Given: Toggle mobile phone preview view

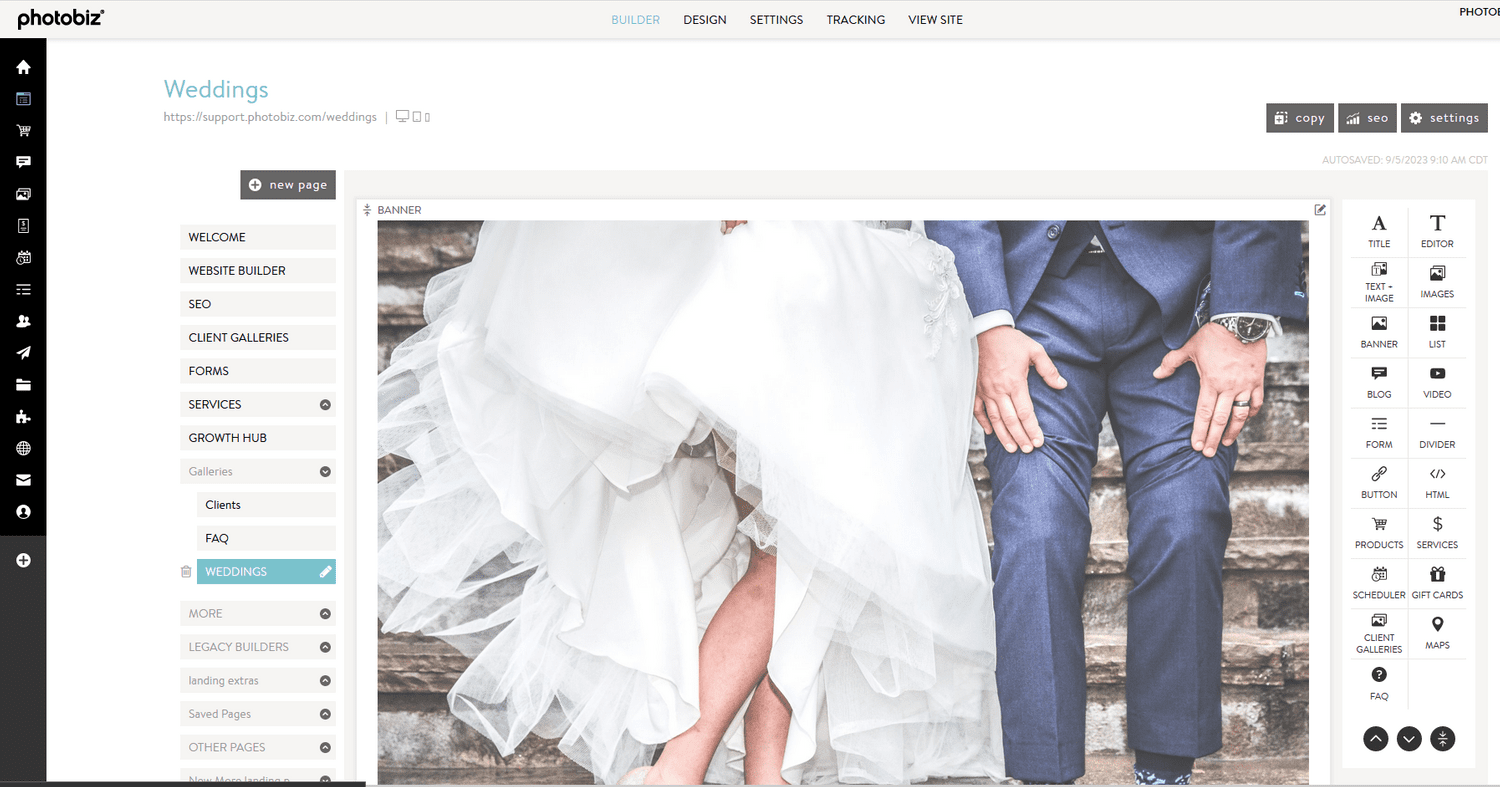Looking at the screenshot, I should click(x=427, y=116).
